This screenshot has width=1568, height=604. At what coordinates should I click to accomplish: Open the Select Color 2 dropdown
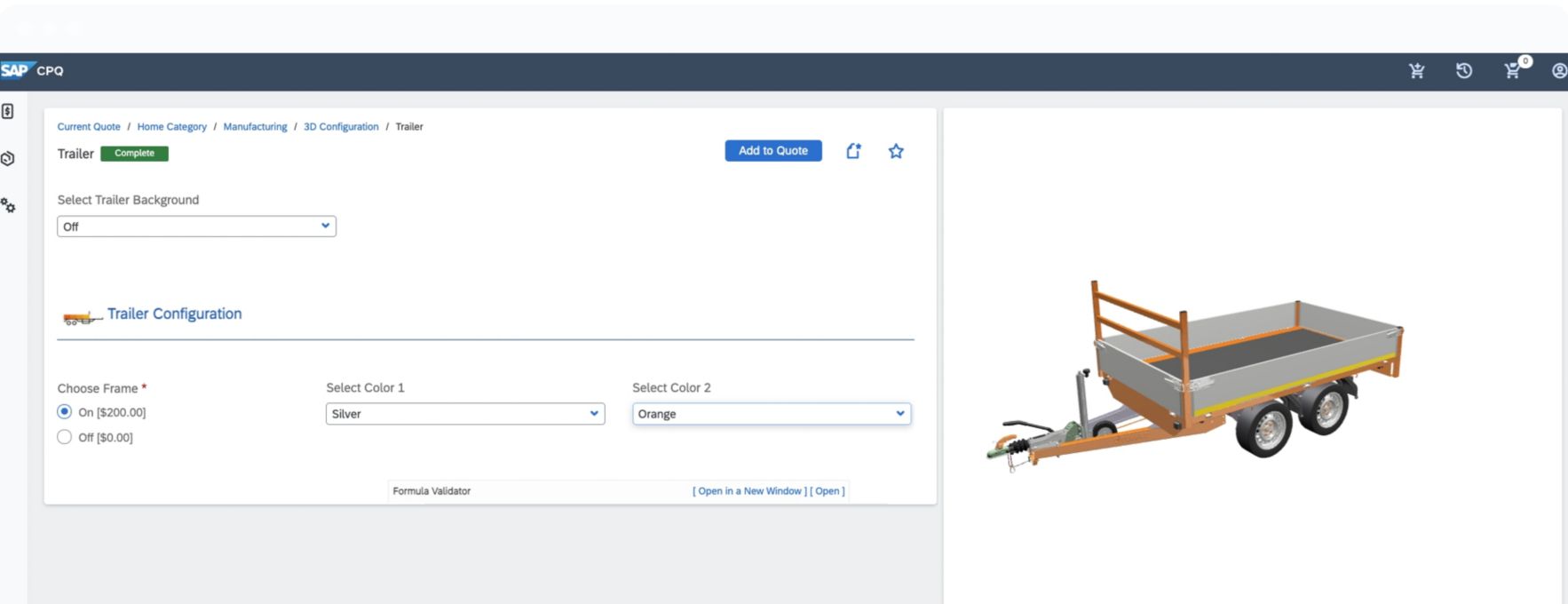[771, 414]
